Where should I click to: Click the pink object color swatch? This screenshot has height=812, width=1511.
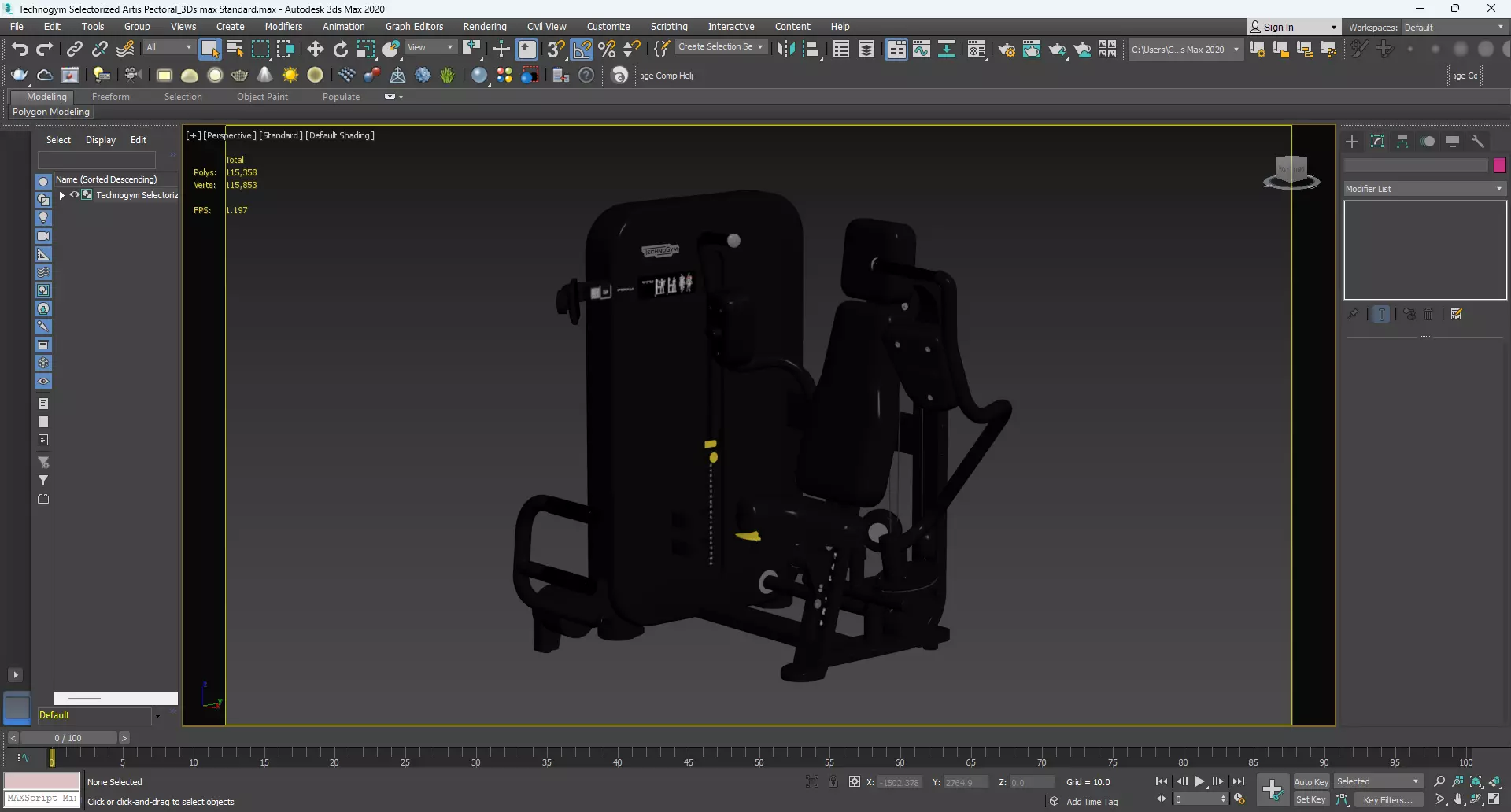[x=1499, y=165]
